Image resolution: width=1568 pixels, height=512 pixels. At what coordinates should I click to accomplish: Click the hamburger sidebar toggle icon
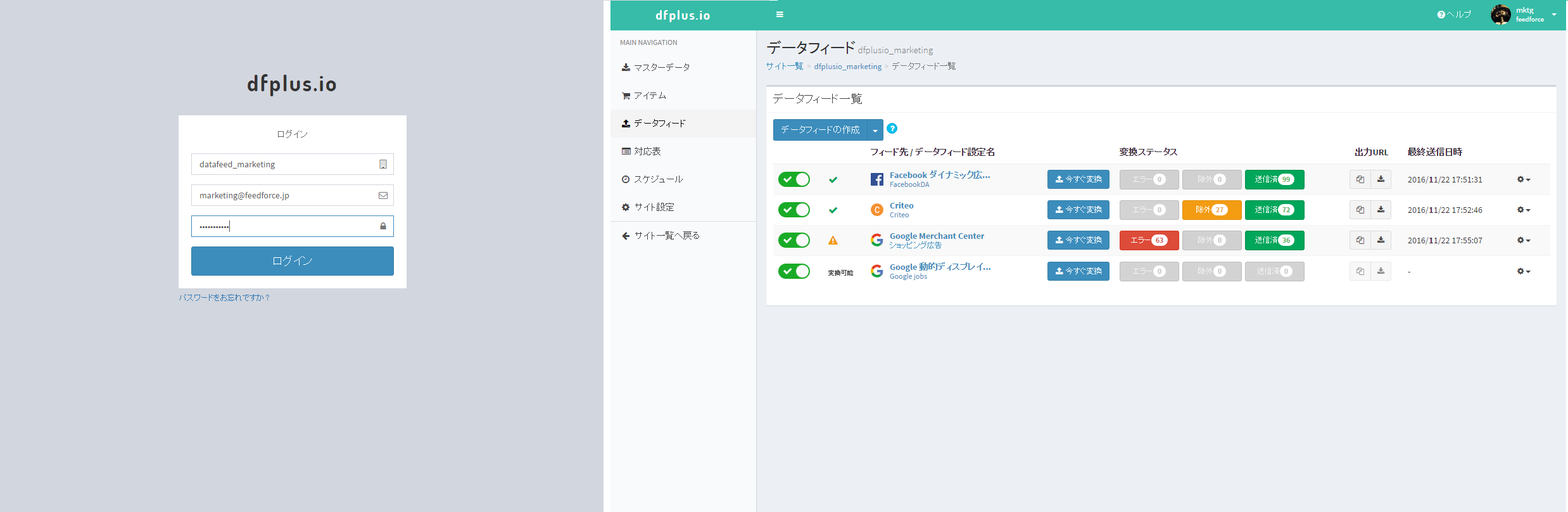(x=780, y=15)
